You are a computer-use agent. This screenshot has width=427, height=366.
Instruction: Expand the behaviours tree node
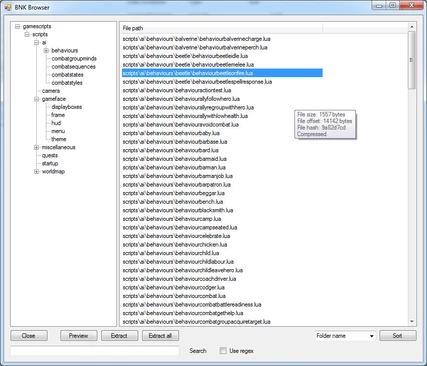tap(46, 50)
